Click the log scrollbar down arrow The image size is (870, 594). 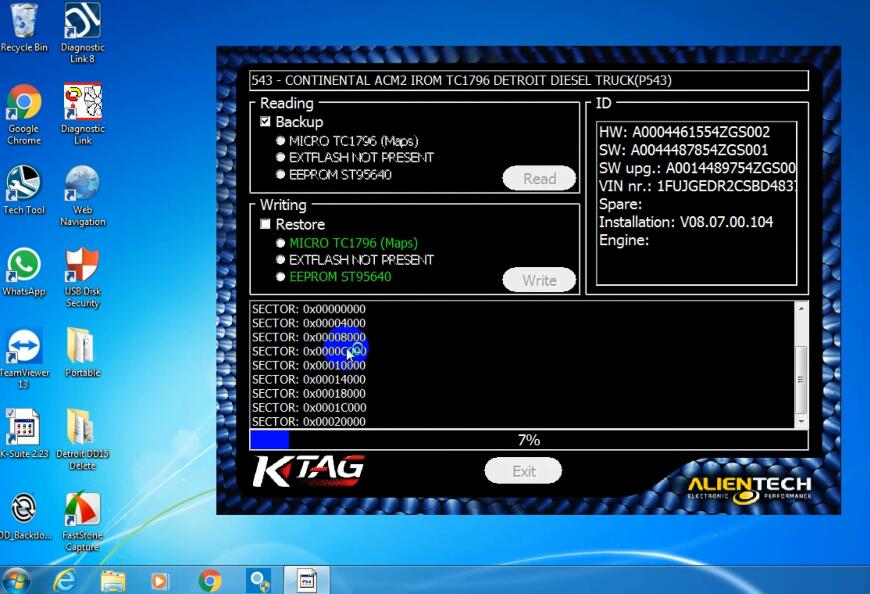click(801, 422)
